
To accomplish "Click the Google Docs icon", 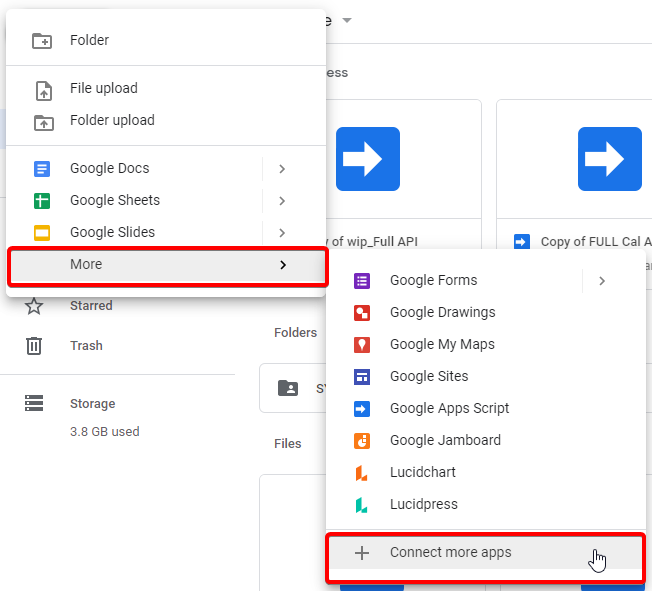I will [42, 169].
